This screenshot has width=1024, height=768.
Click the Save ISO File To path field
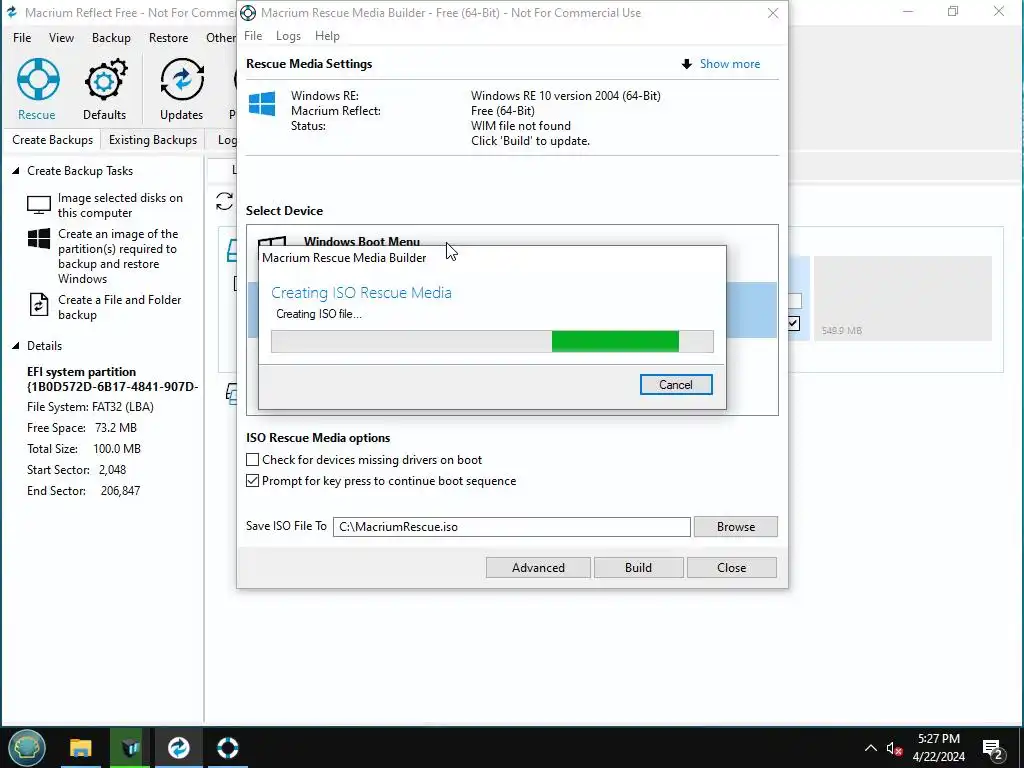(511, 527)
